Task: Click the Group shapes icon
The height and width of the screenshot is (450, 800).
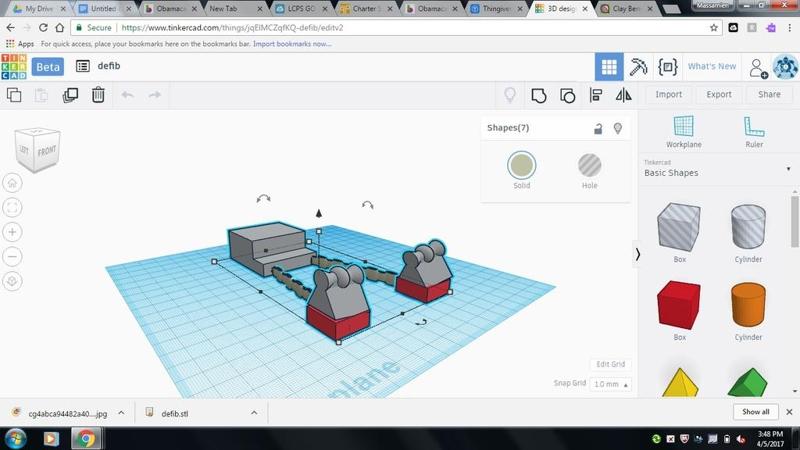Action: (x=539, y=95)
